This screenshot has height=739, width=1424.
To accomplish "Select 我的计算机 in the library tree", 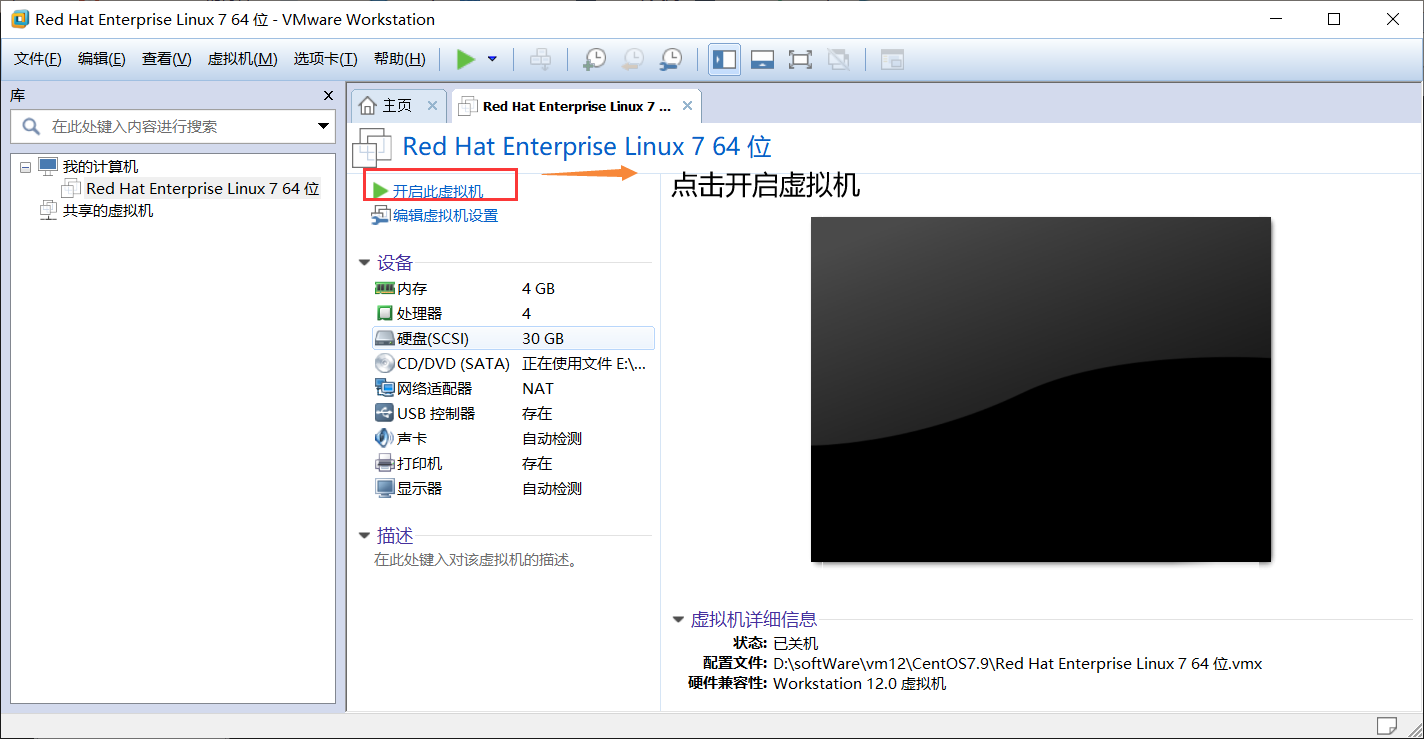I will [x=100, y=167].
